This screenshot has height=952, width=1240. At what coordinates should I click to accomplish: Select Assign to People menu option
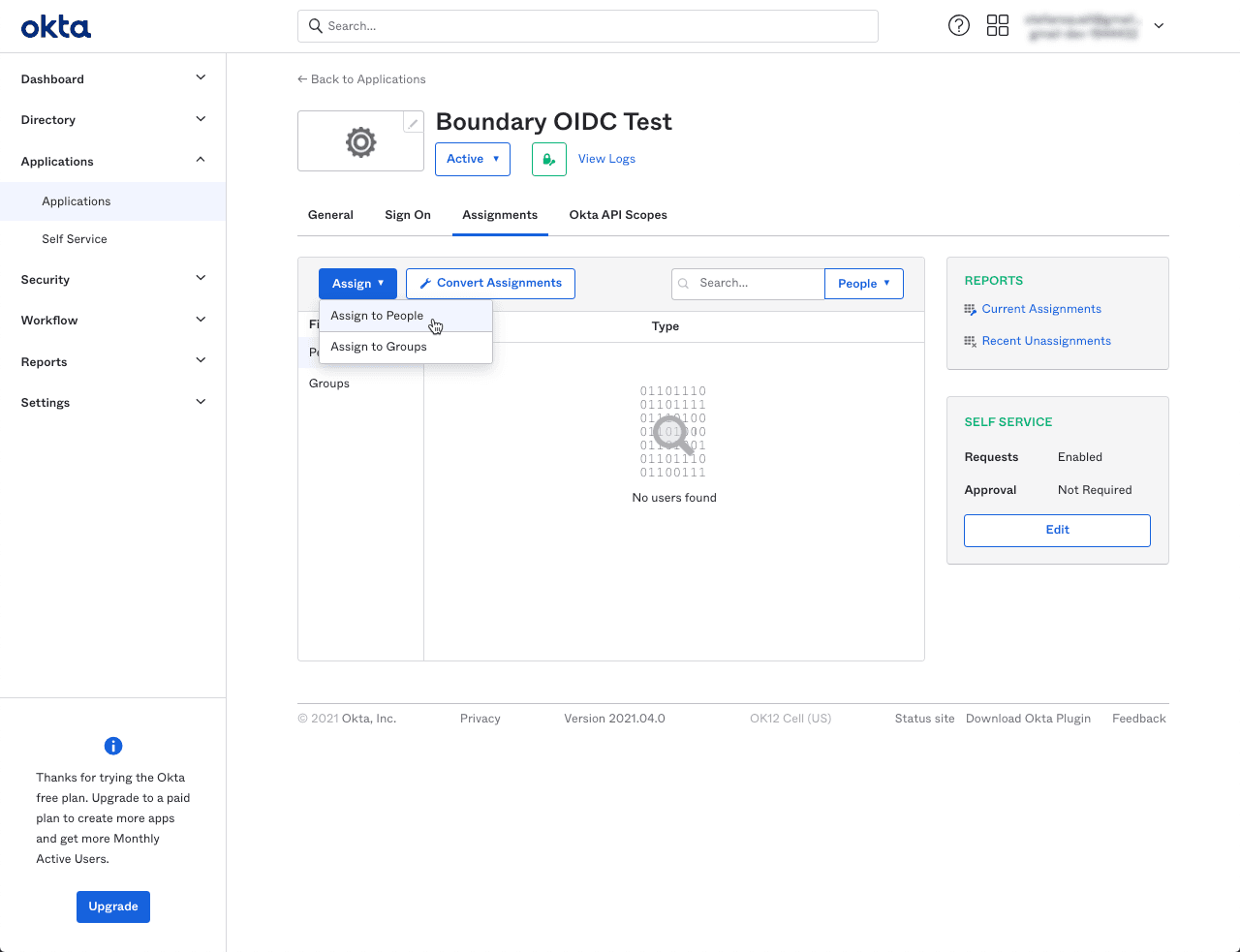pyautogui.click(x=406, y=316)
